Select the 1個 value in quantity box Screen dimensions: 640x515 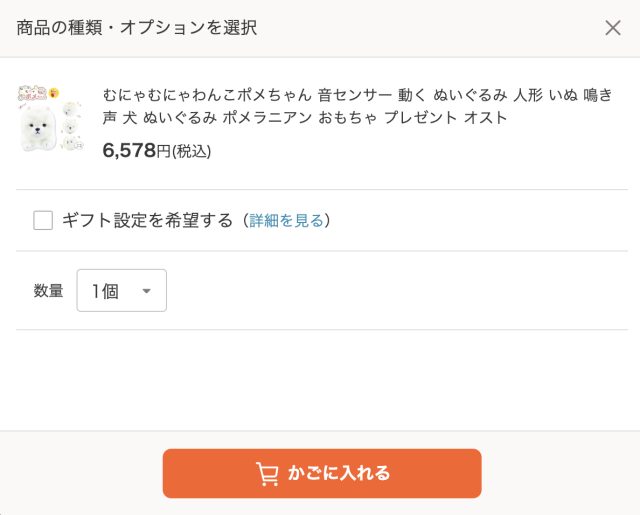coord(105,291)
